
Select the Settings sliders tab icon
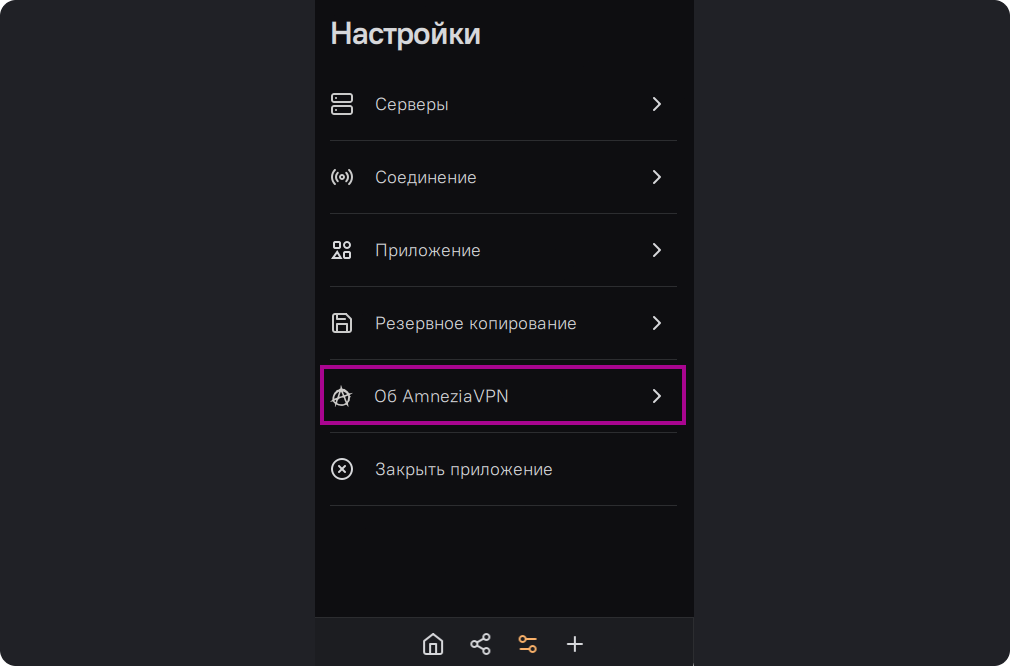click(x=527, y=644)
